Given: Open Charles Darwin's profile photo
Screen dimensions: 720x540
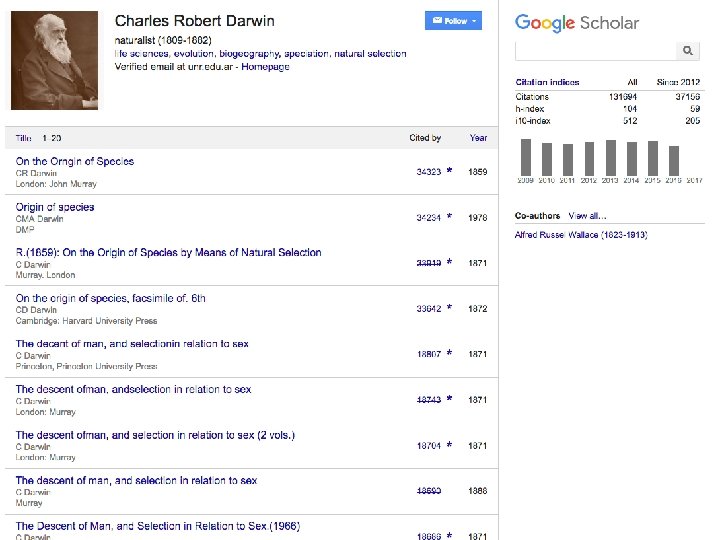Looking at the screenshot, I should point(54,60).
